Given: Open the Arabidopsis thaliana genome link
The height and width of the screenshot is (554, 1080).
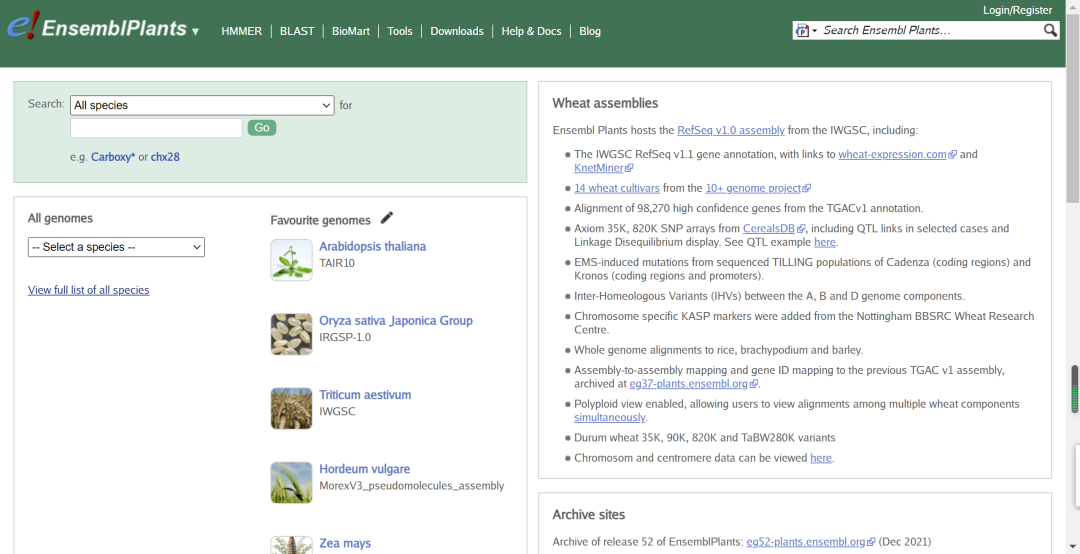Looking at the screenshot, I should pyautogui.click(x=373, y=246).
